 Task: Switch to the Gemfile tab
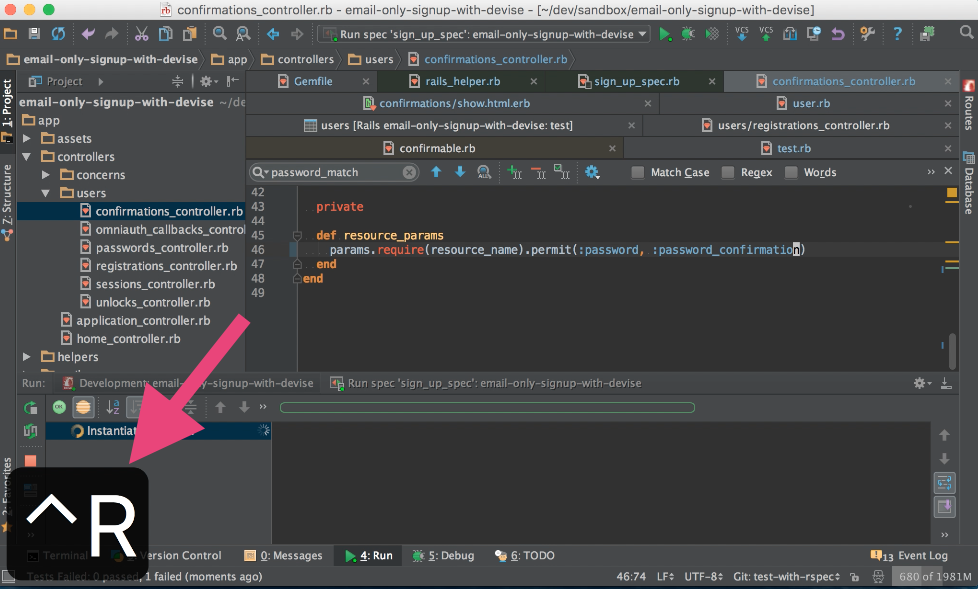click(x=312, y=81)
